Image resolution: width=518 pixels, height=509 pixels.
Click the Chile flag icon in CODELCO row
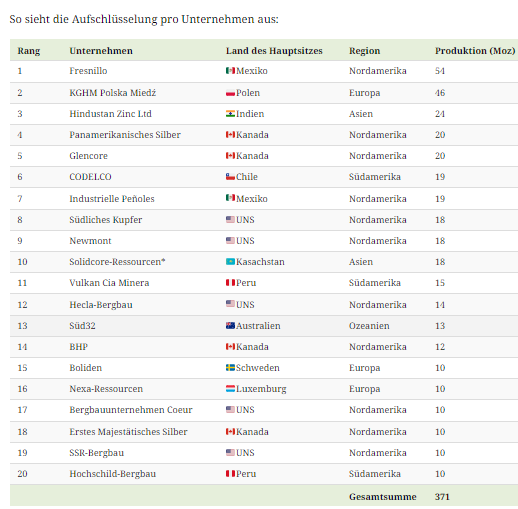[x=230, y=177]
